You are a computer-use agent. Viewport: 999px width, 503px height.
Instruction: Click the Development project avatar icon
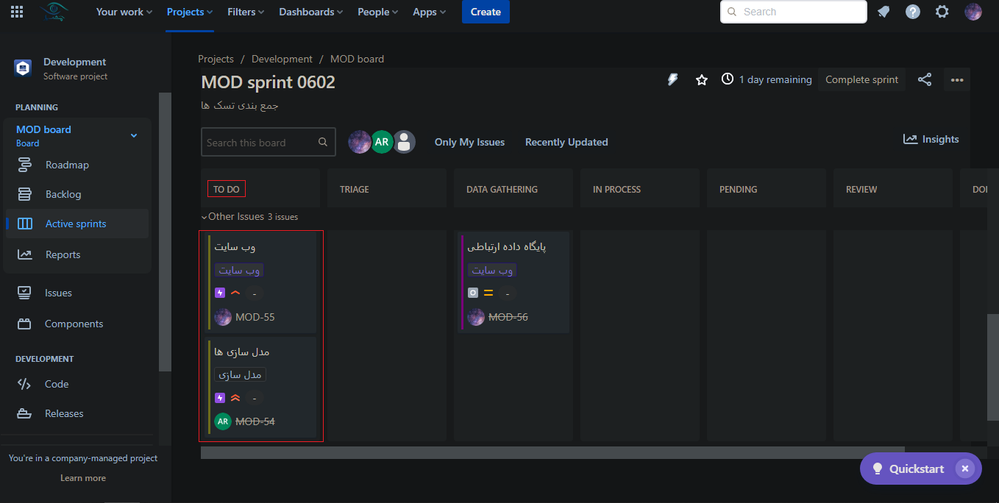pyautogui.click(x=23, y=68)
